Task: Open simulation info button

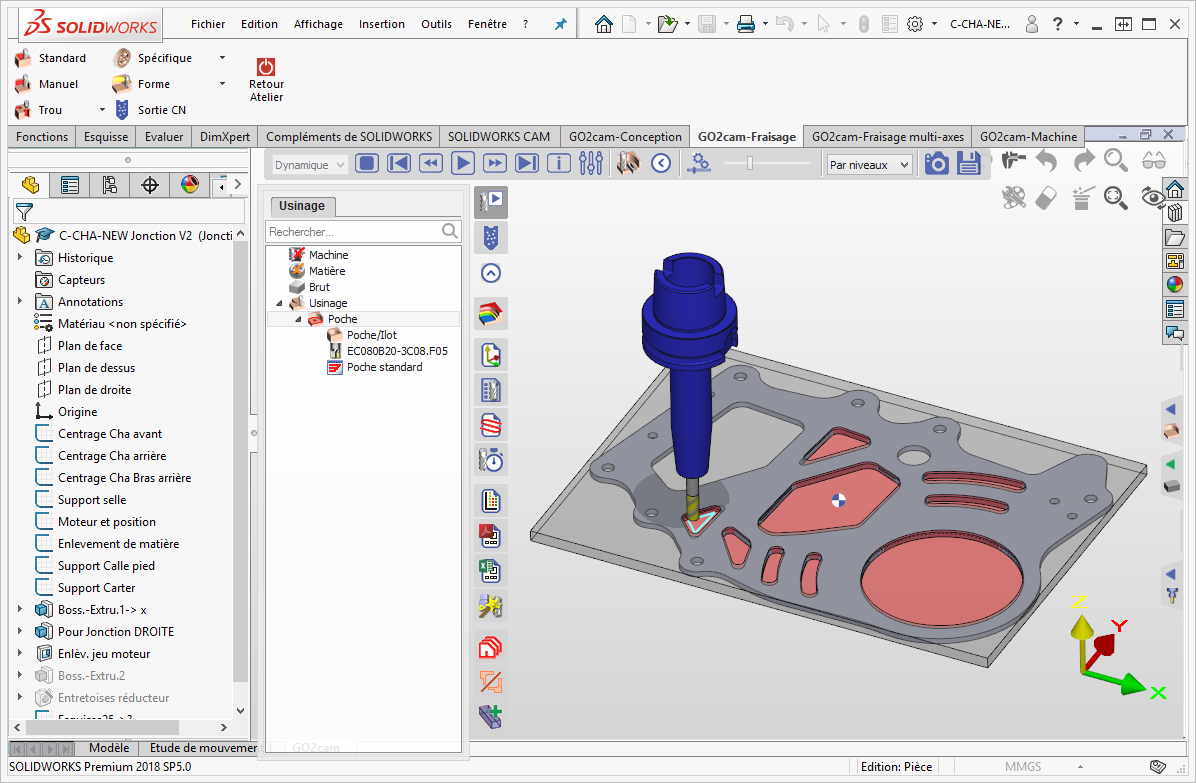Action: (559, 163)
